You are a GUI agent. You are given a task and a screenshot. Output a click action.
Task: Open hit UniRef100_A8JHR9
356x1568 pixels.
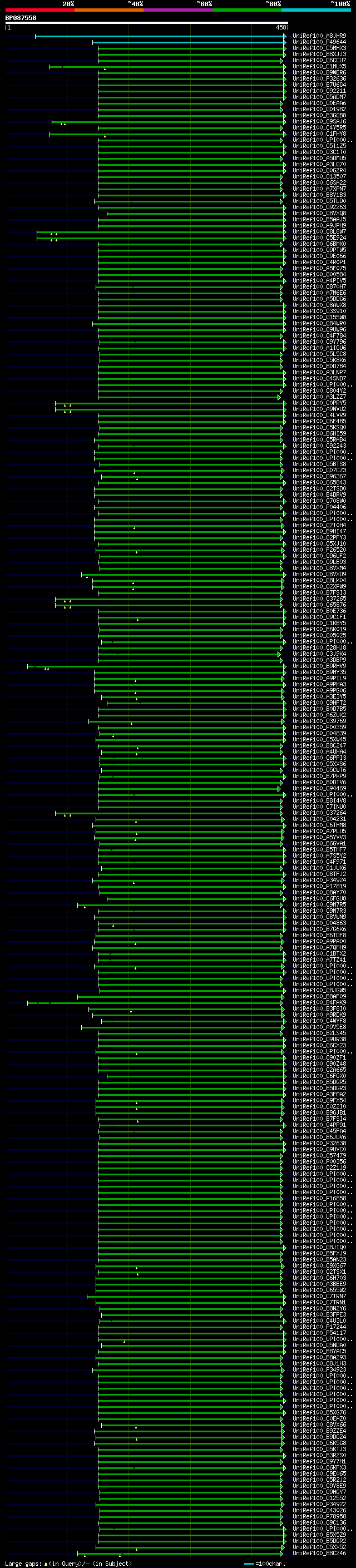[x=319, y=36]
